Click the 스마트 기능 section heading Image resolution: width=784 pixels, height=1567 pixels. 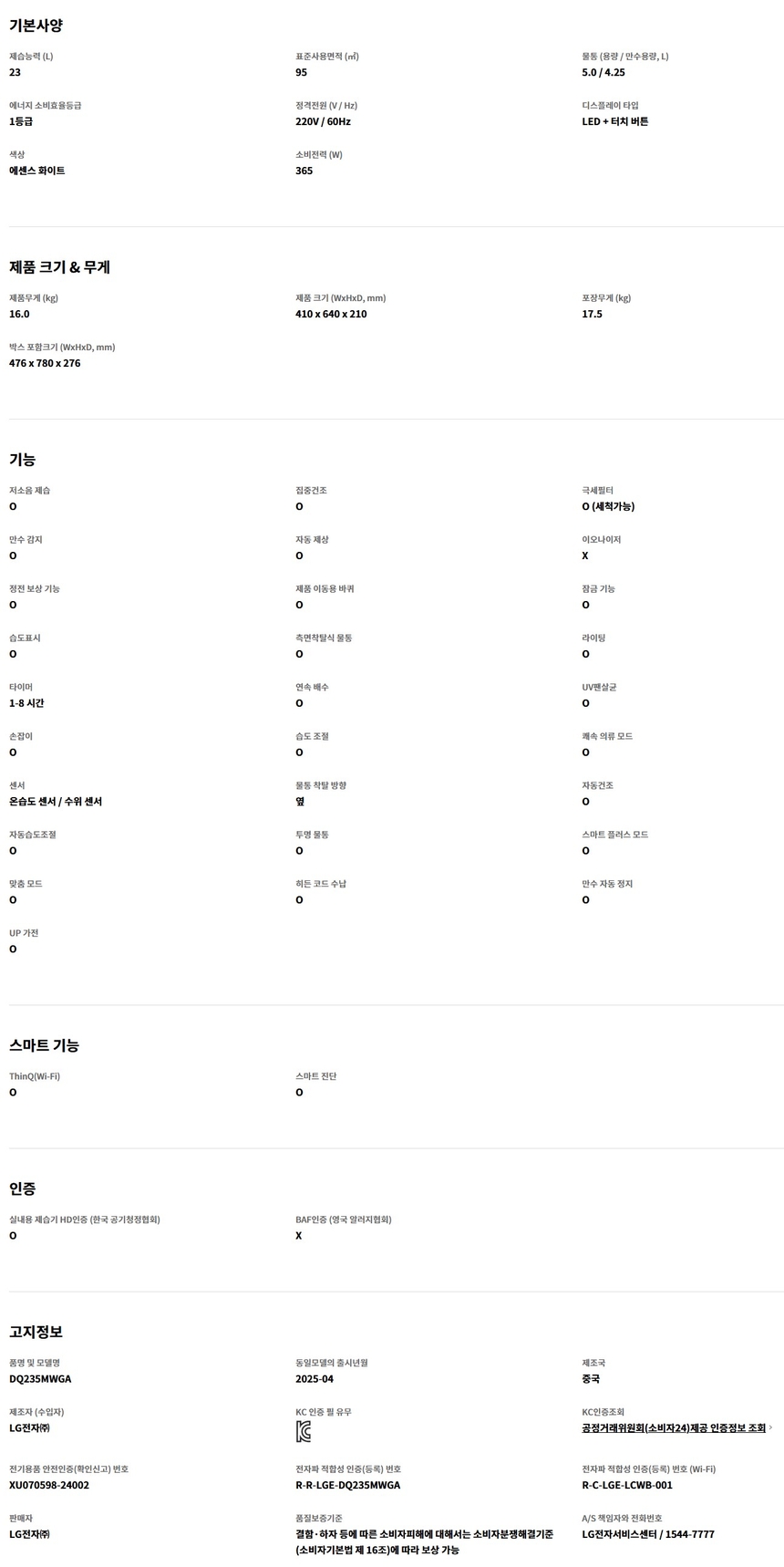(44, 1045)
